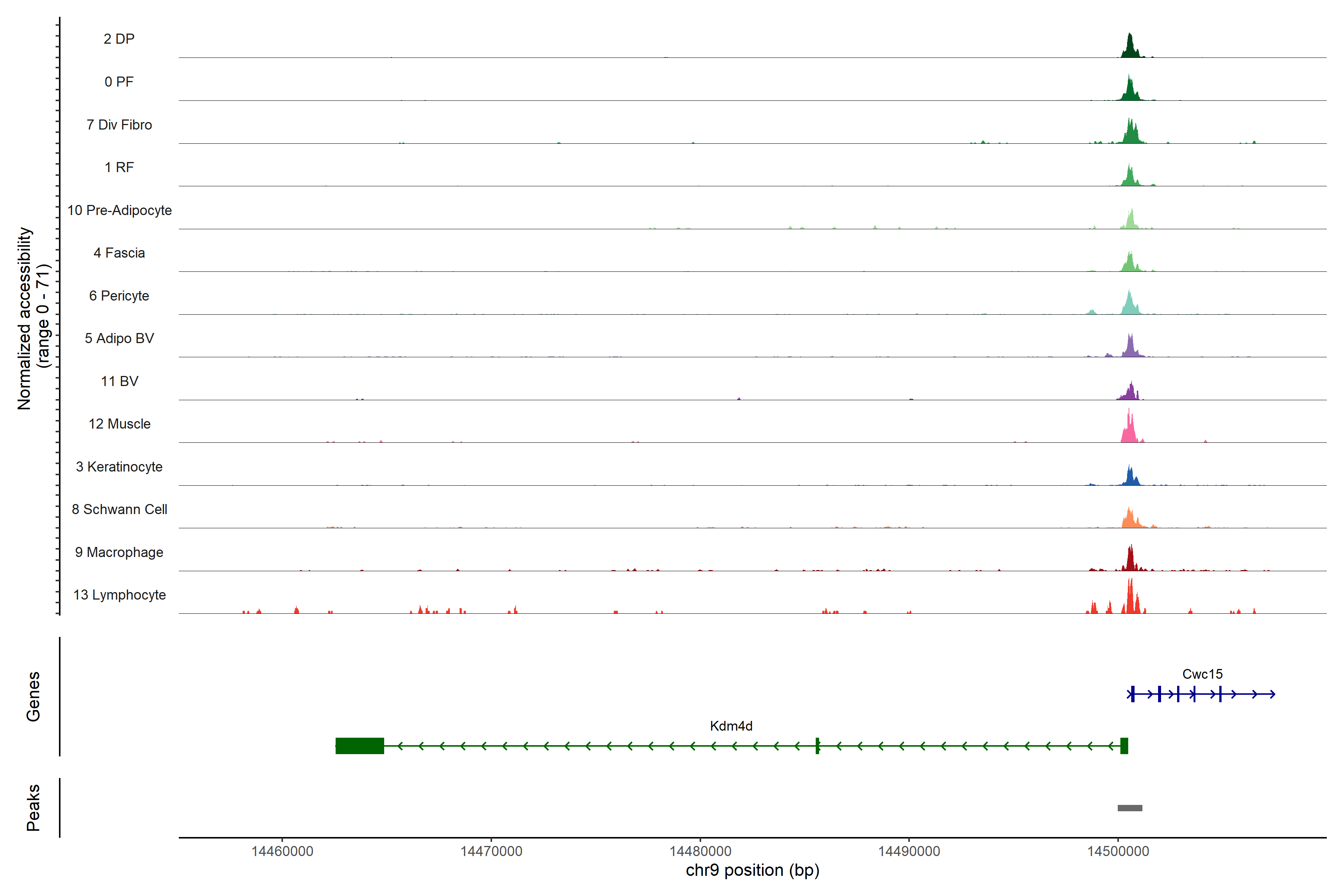The width and height of the screenshot is (1344, 896).
Task: Click the gray peak region bar
Action: (1130, 808)
